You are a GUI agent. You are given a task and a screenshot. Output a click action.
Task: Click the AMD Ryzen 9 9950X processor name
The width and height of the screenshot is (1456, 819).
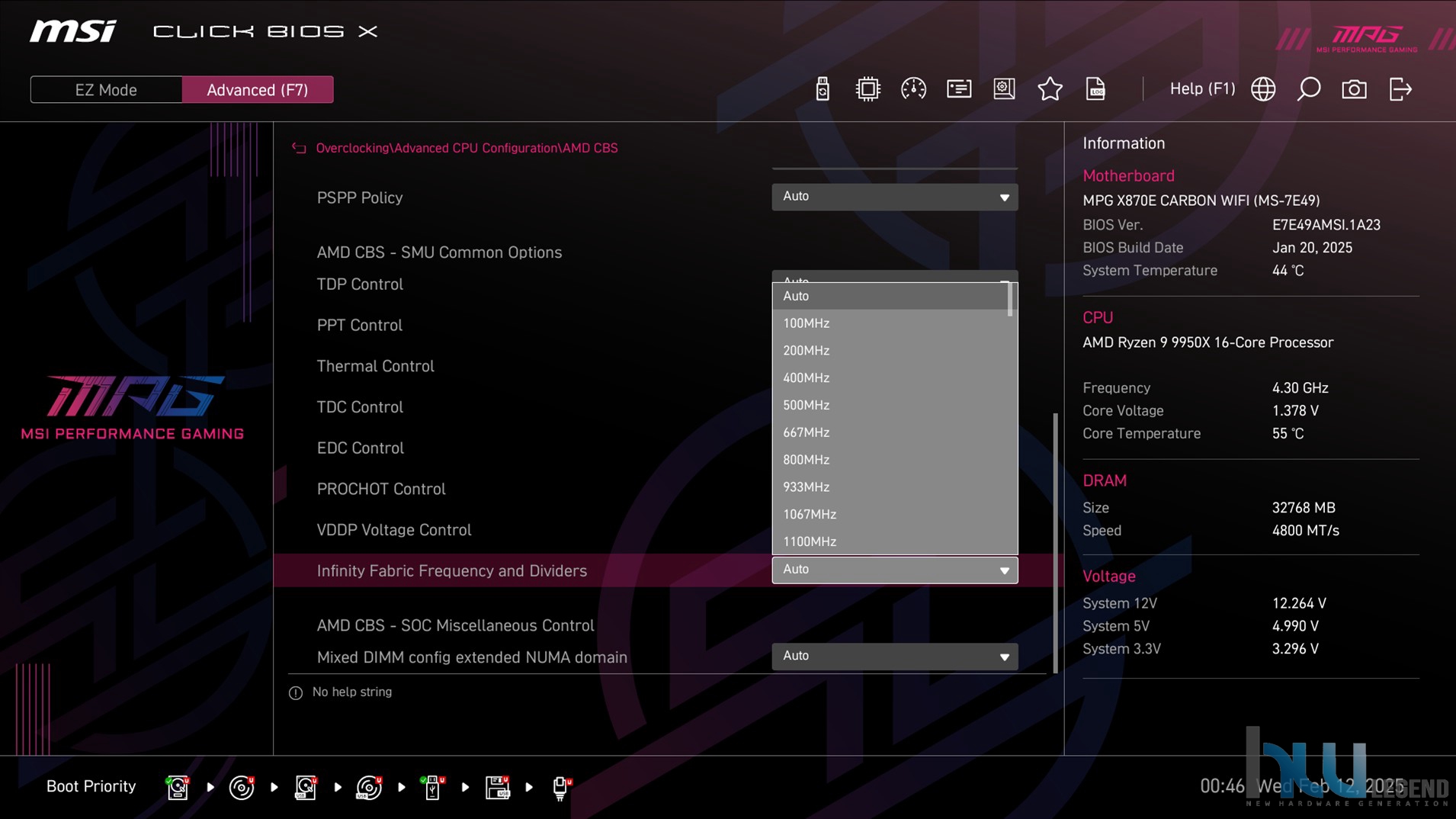(x=1208, y=343)
